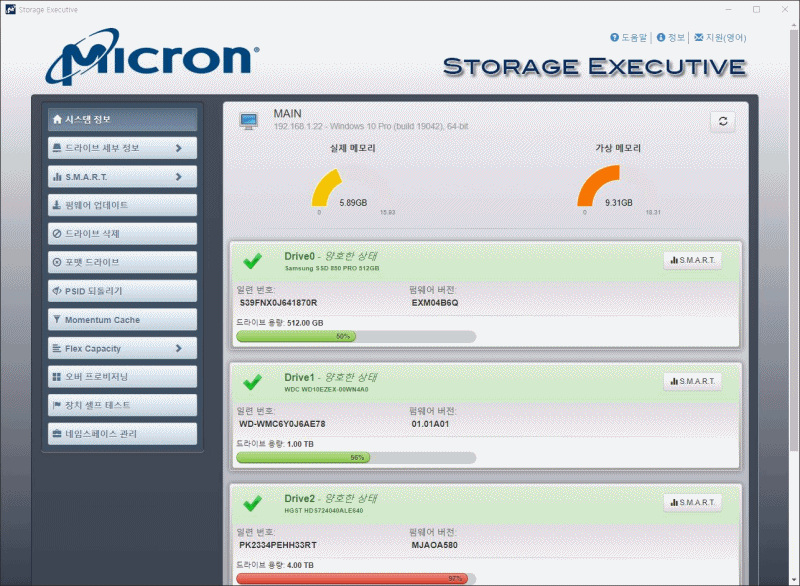This screenshot has height=586, width=800.
Task: Click WDC WD10EZEX model text
Action: (326, 389)
